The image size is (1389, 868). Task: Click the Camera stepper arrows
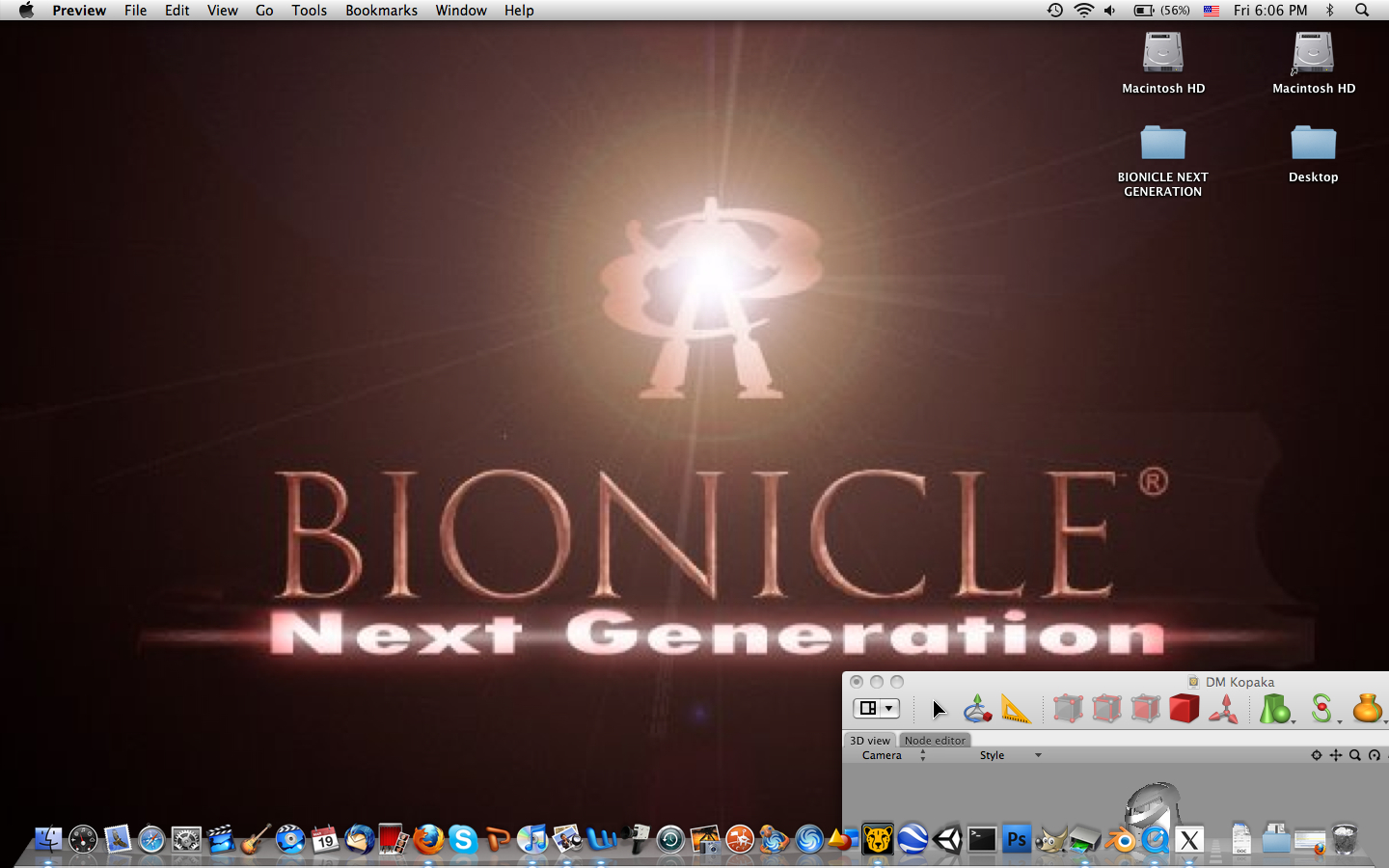(x=922, y=754)
